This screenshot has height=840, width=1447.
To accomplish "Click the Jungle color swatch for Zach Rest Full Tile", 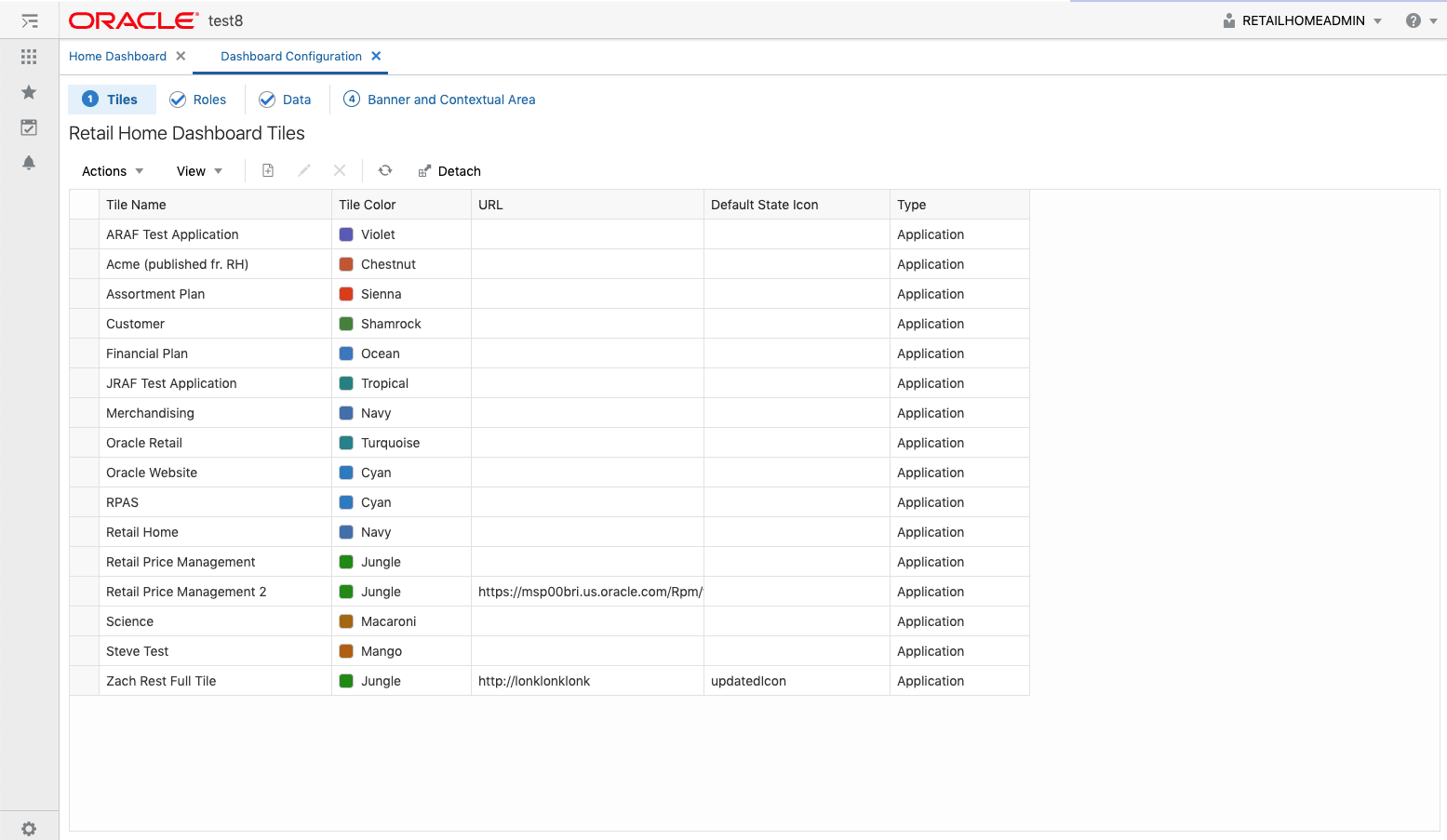I will 345,681.
